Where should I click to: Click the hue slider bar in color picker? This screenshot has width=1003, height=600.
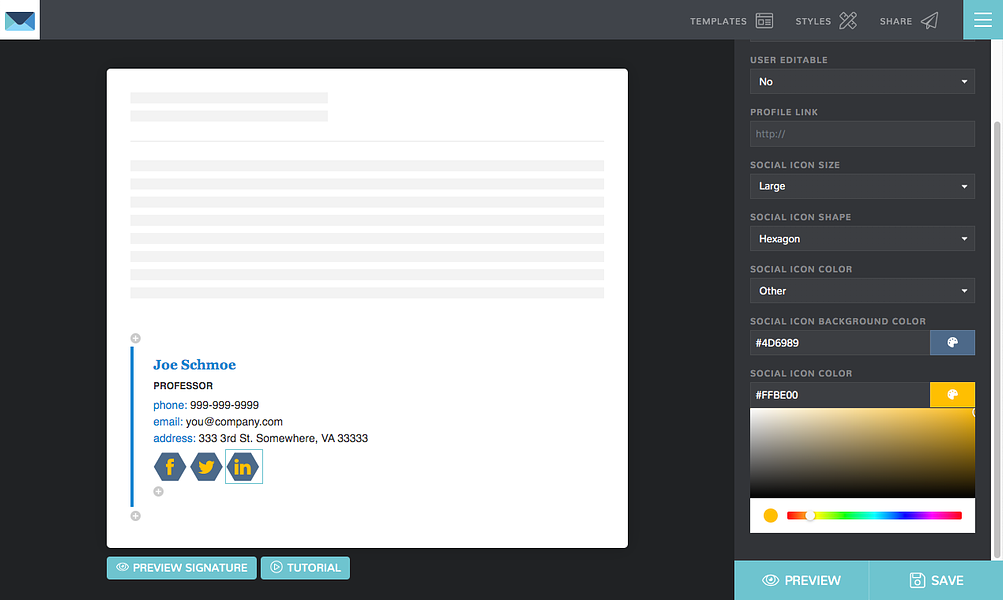pos(874,516)
